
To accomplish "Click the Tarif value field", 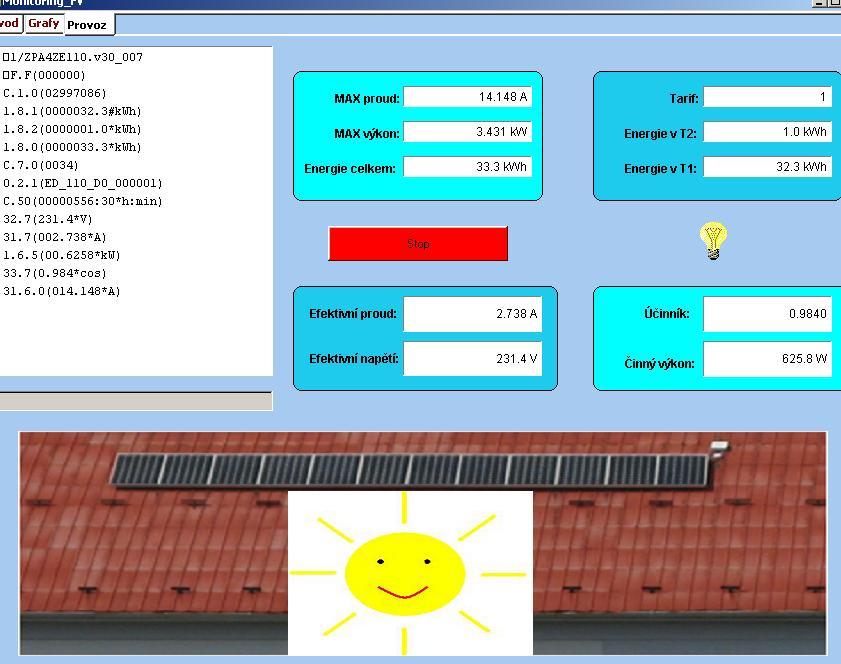I will [x=768, y=97].
